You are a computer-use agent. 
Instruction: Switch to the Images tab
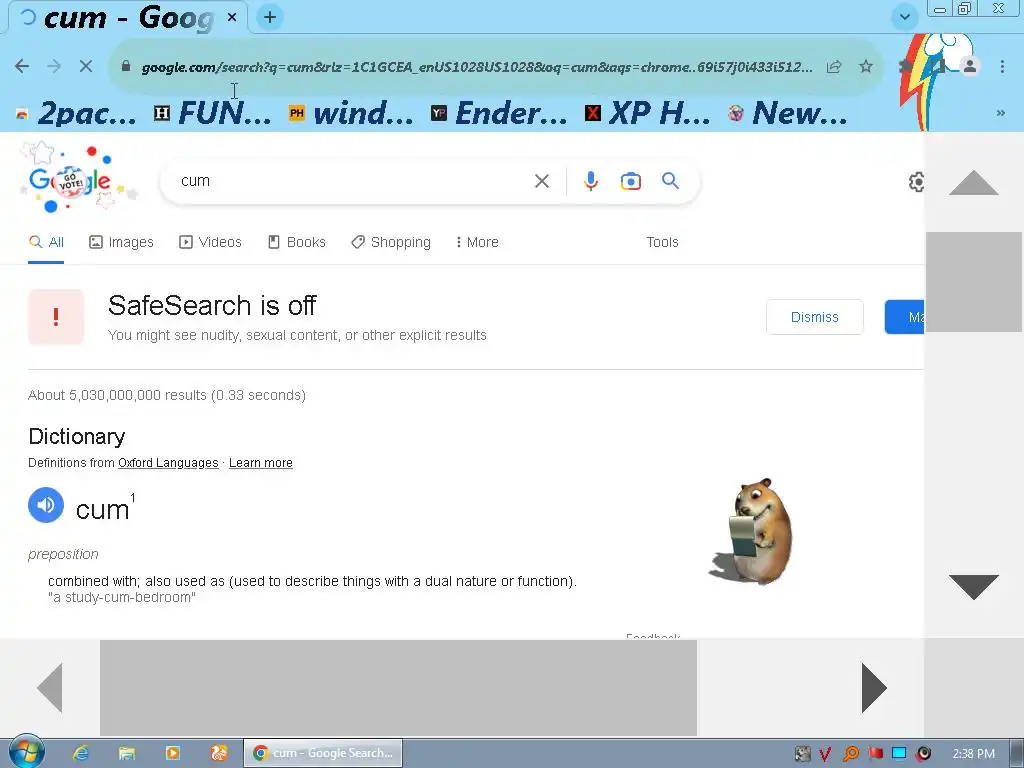point(121,242)
